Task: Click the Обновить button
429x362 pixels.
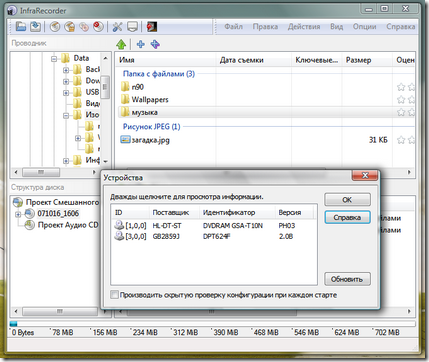Action: [x=347, y=279]
